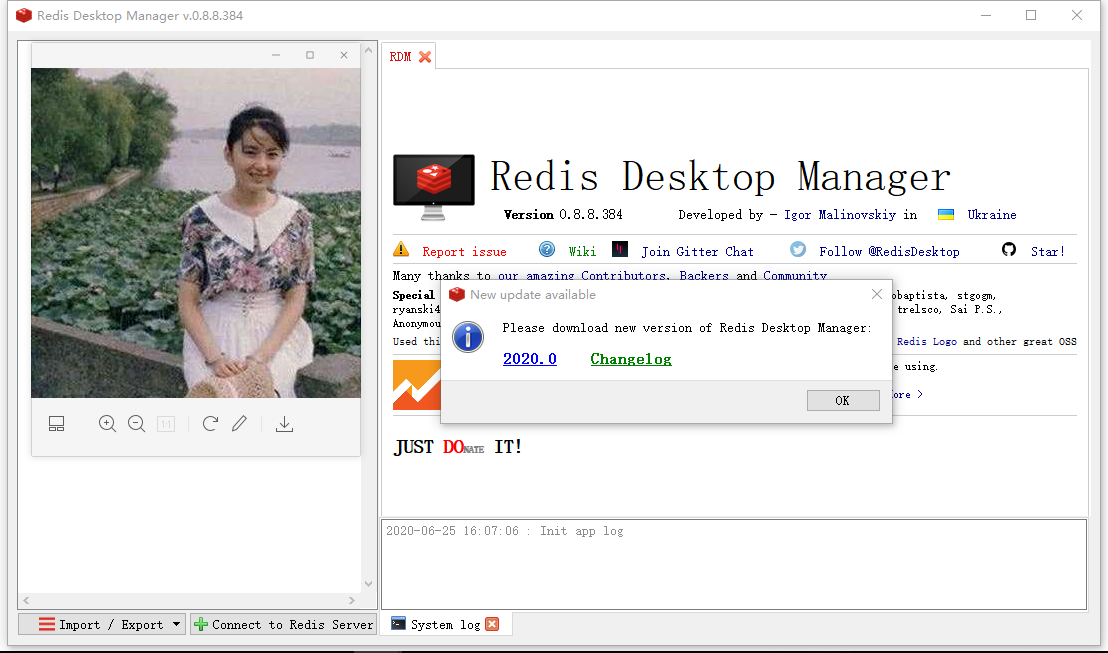1108x653 pixels.
Task: Close the System log tab
Action: click(x=493, y=624)
